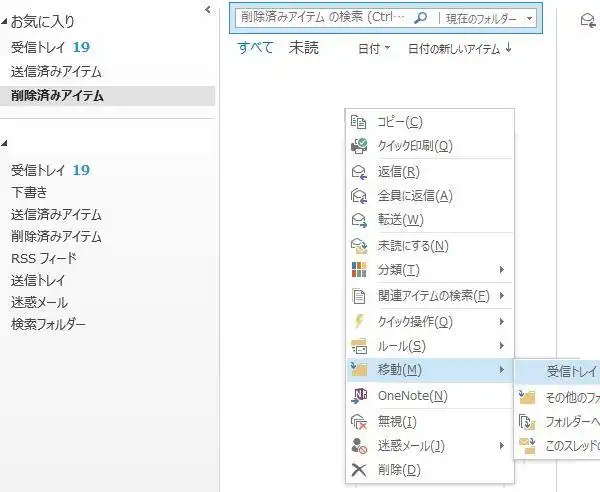Image resolution: width=600 pixels, height=492 pixels.
Task: Open 送信済みアイテム in mailbox folder list
Action: pyautogui.click(x=56, y=214)
